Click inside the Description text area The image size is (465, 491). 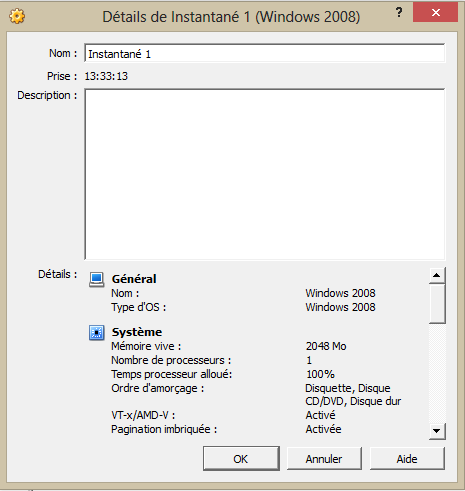265,174
